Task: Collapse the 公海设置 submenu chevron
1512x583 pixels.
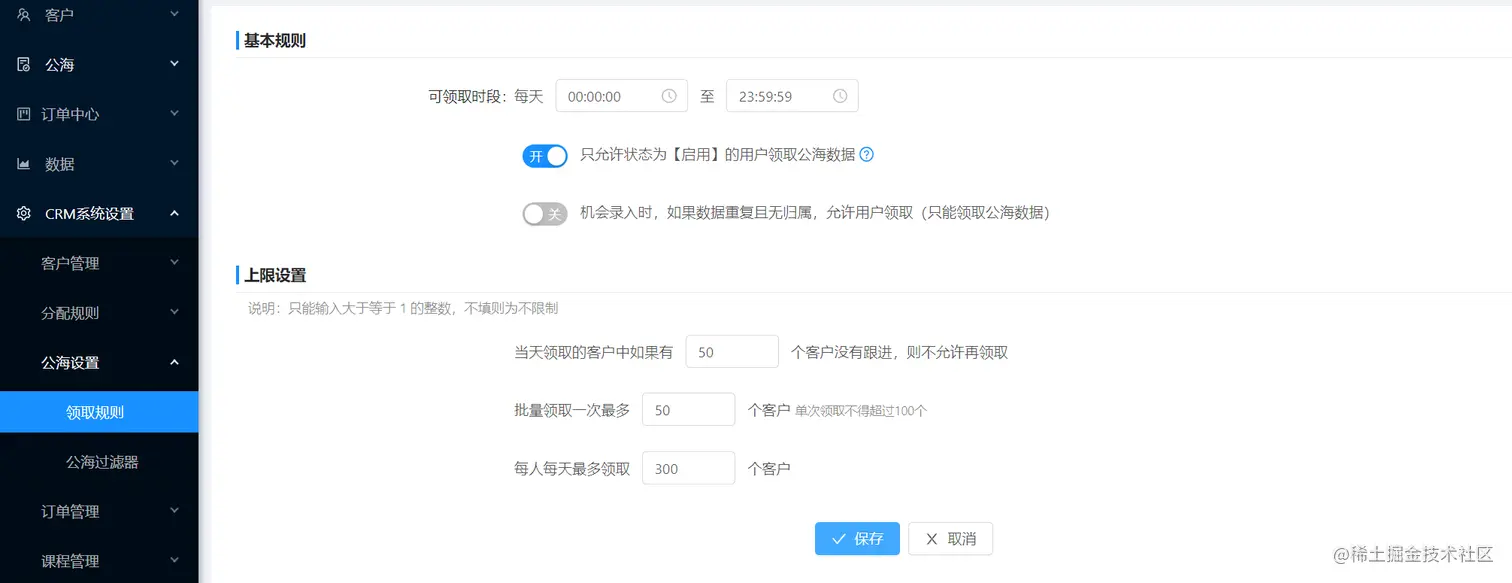Action: [x=174, y=362]
